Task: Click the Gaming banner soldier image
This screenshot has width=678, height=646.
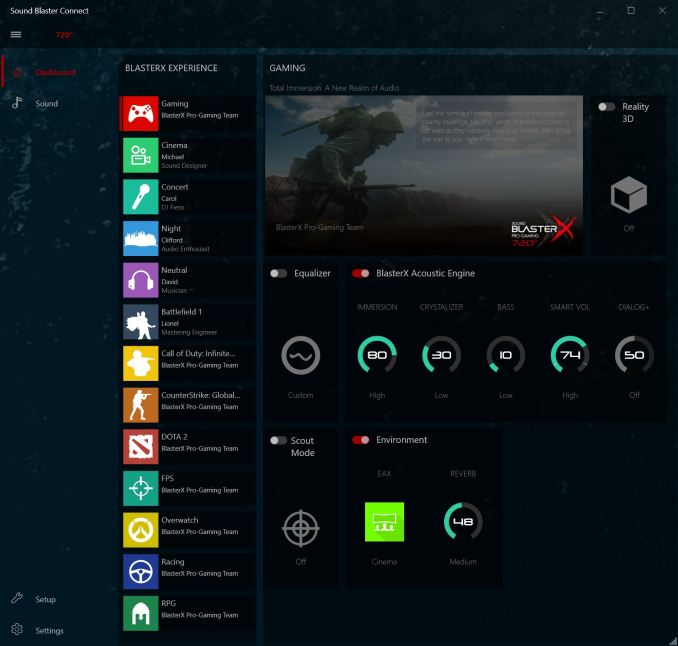Action: [x=424, y=175]
